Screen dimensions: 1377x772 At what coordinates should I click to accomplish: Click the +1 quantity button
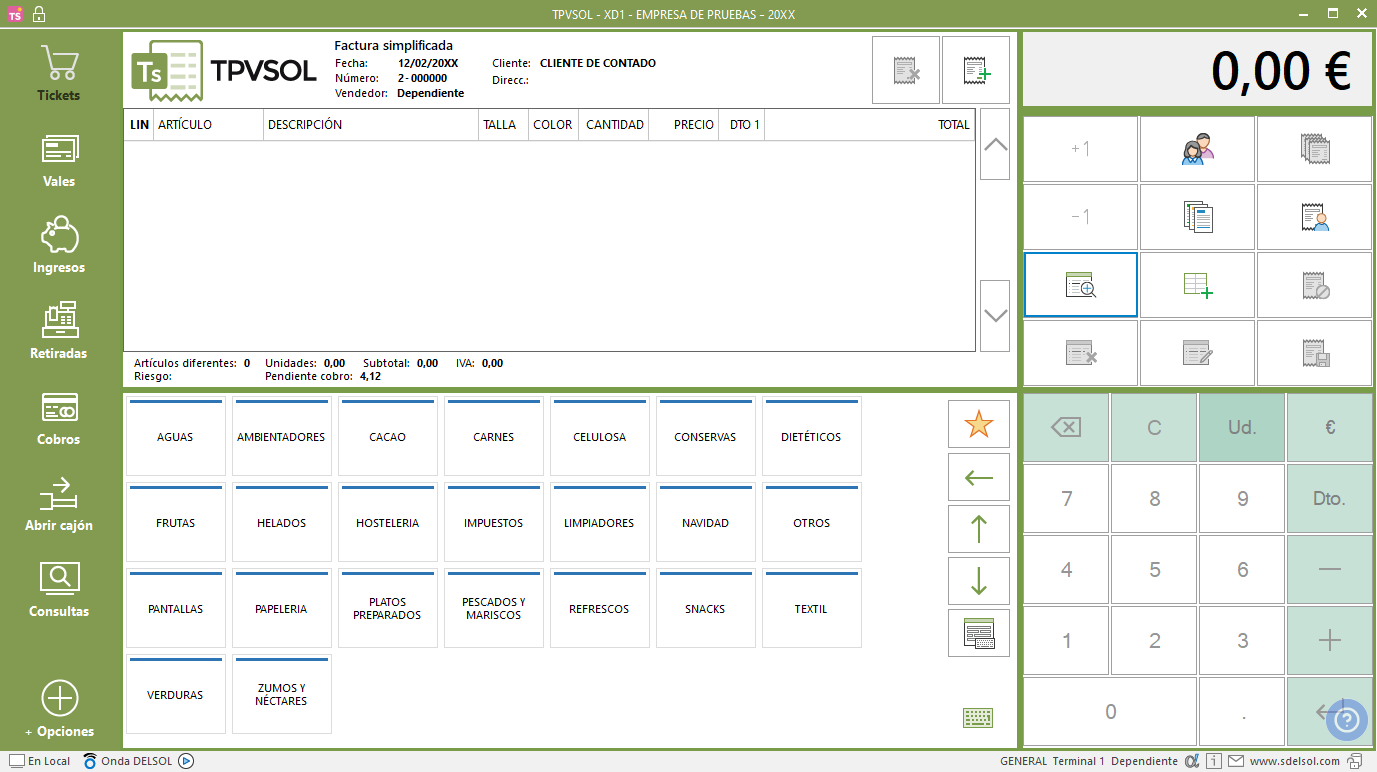click(1081, 149)
